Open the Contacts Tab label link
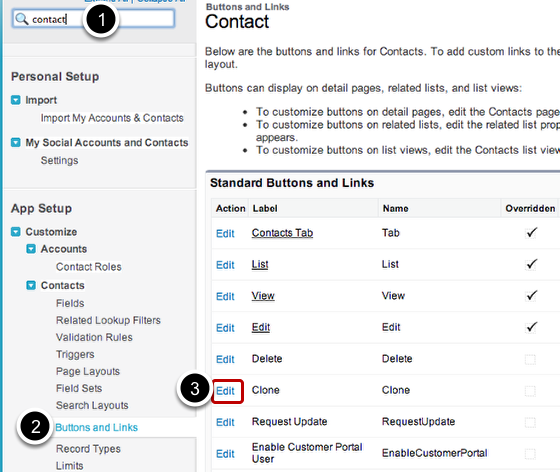 coord(282,233)
